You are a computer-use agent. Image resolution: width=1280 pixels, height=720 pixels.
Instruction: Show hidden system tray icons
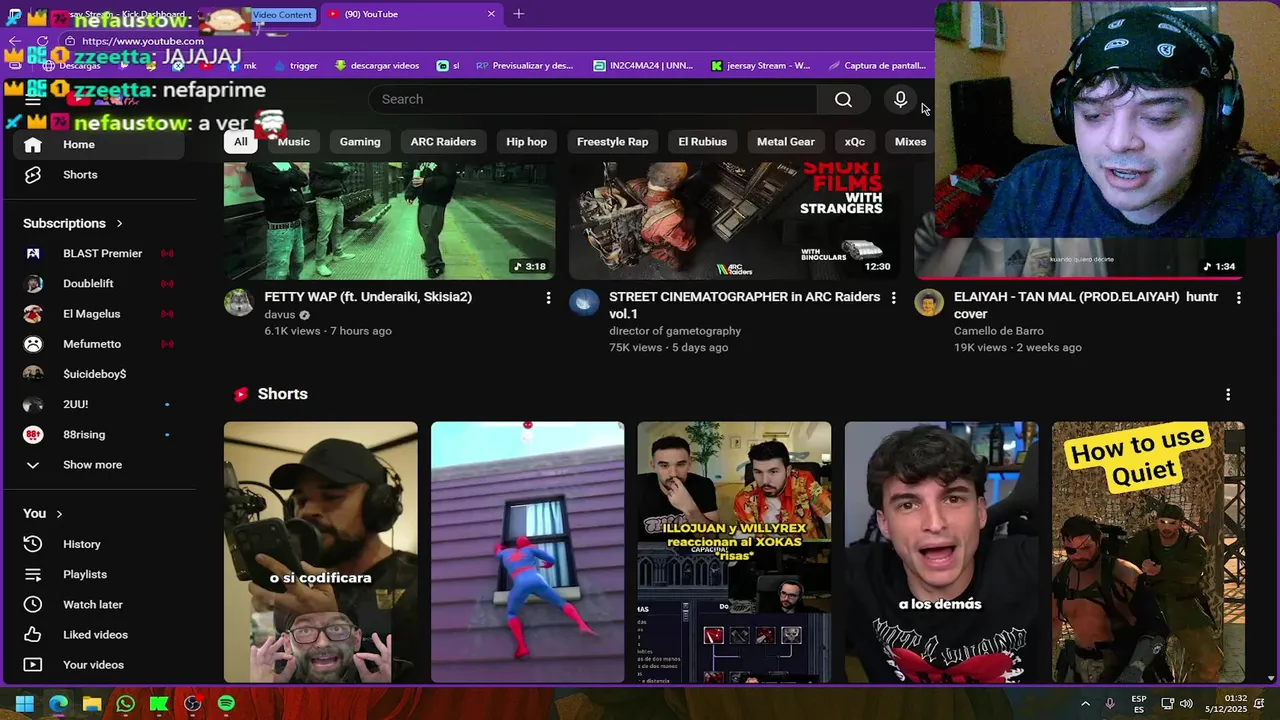coord(1085,704)
